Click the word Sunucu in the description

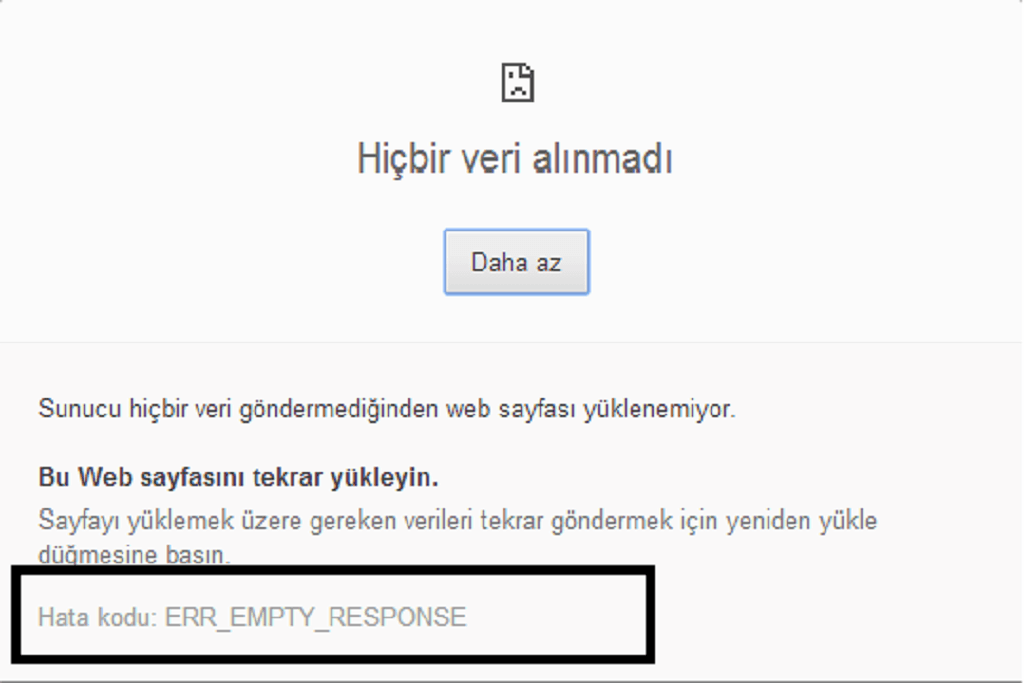point(80,409)
